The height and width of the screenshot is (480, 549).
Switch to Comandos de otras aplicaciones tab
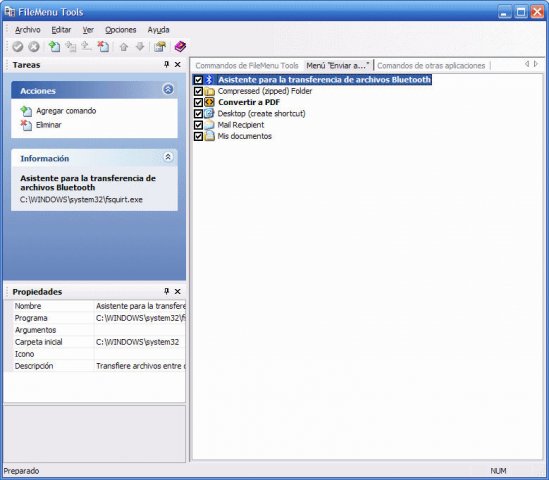coord(431,65)
